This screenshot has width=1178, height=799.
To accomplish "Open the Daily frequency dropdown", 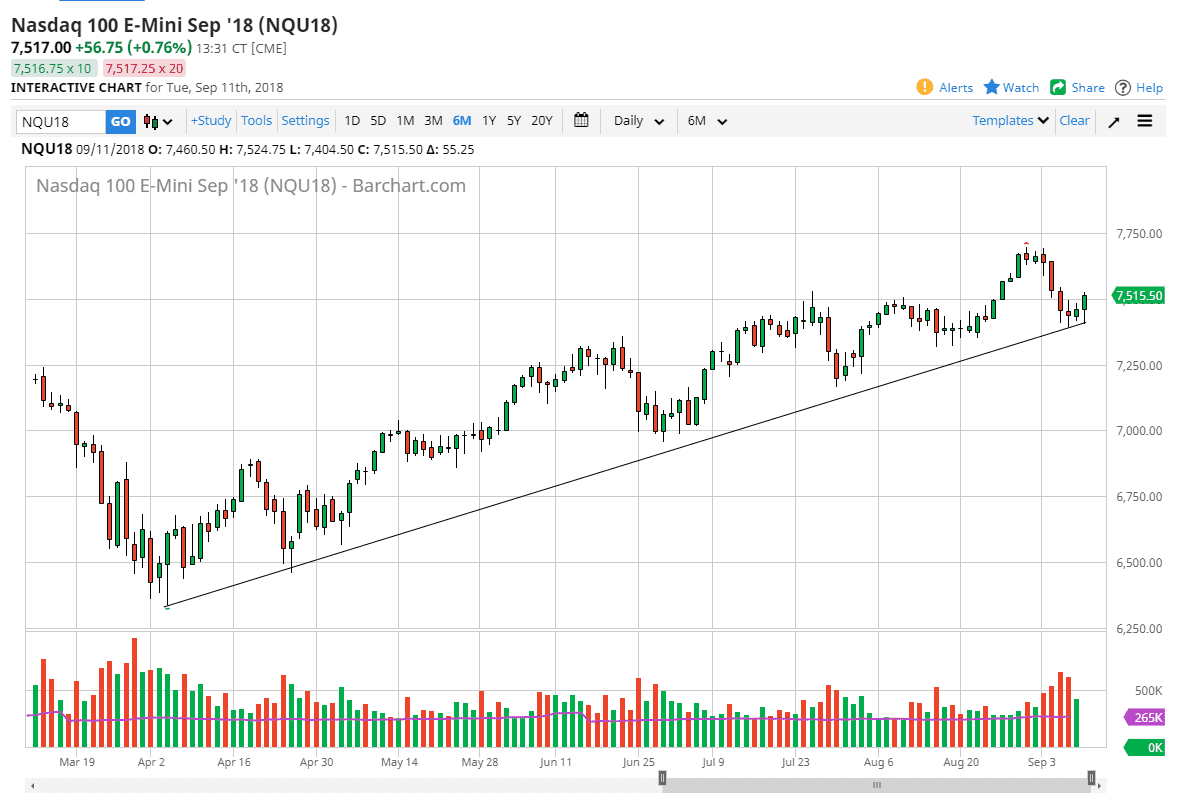I will tap(636, 120).
